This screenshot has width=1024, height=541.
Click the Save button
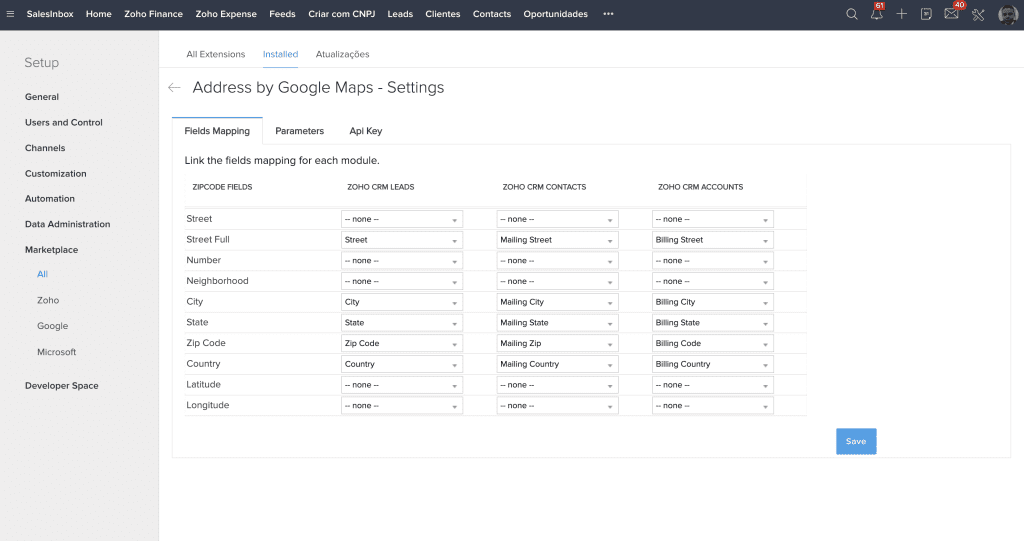point(856,441)
